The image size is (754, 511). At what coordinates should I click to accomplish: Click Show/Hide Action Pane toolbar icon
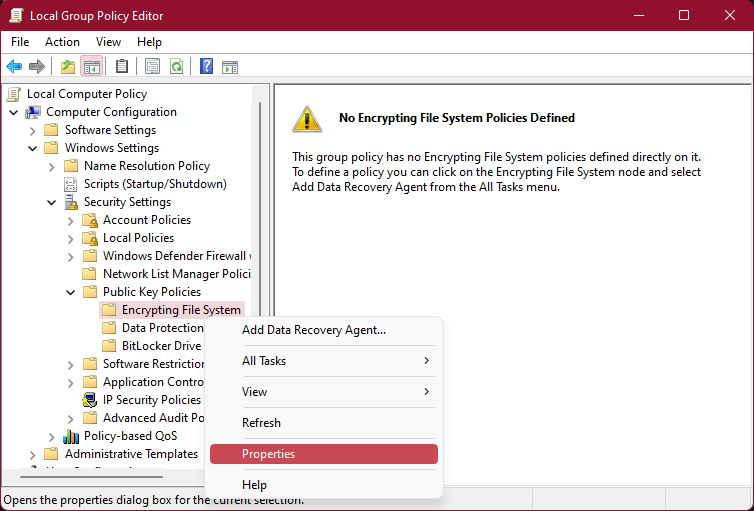(x=230, y=67)
